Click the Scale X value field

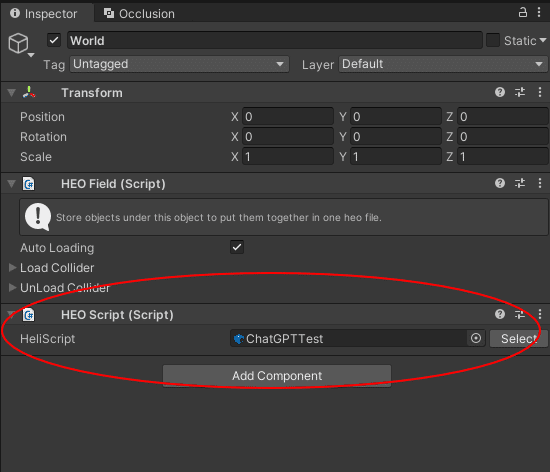(288, 157)
